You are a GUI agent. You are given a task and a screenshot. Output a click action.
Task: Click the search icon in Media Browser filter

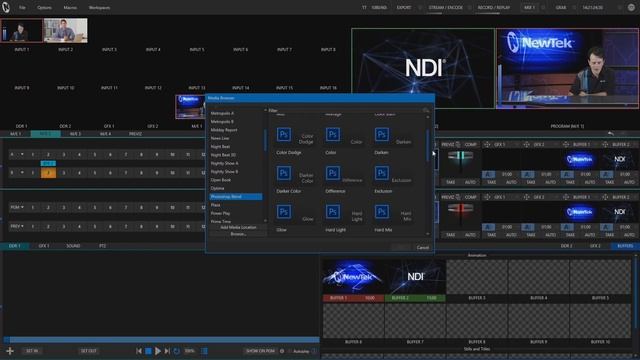(425, 110)
